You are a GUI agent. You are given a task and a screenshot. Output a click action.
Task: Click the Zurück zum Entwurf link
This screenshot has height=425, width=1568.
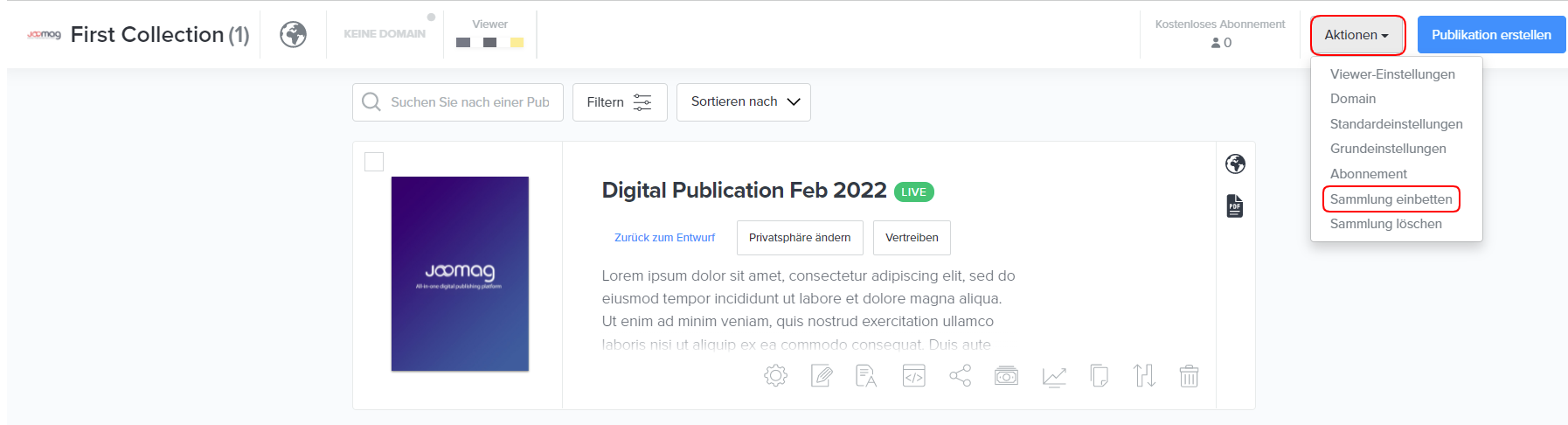coord(664,238)
